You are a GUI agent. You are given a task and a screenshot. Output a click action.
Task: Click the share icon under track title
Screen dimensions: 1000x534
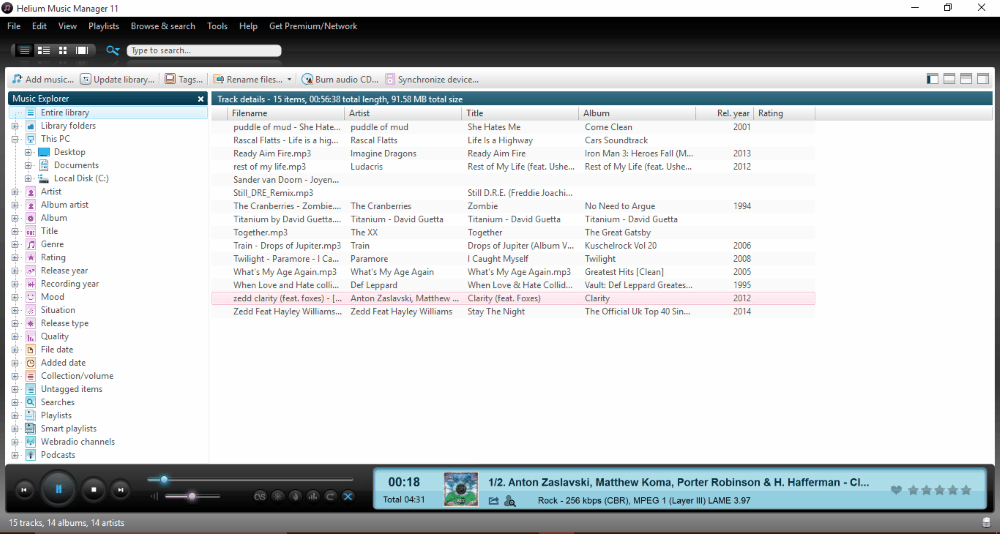click(x=494, y=501)
